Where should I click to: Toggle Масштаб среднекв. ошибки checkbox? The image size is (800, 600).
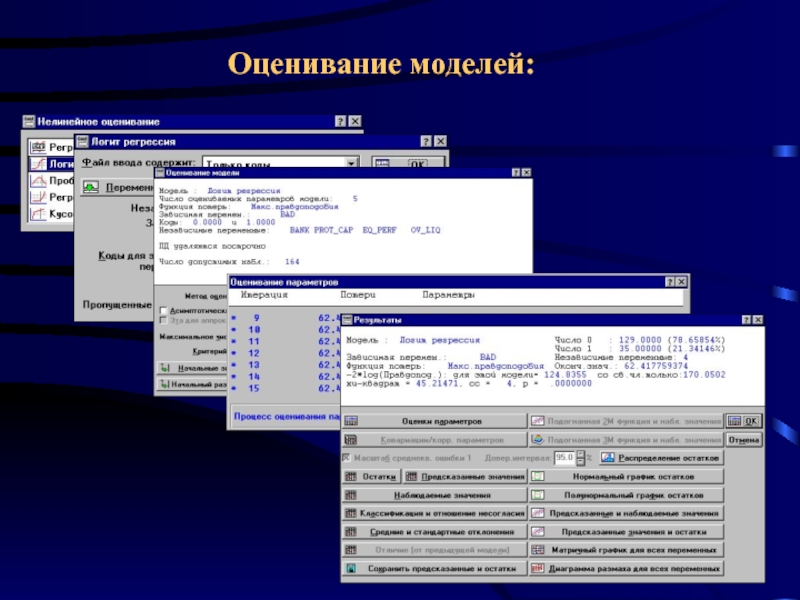(x=346, y=458)
